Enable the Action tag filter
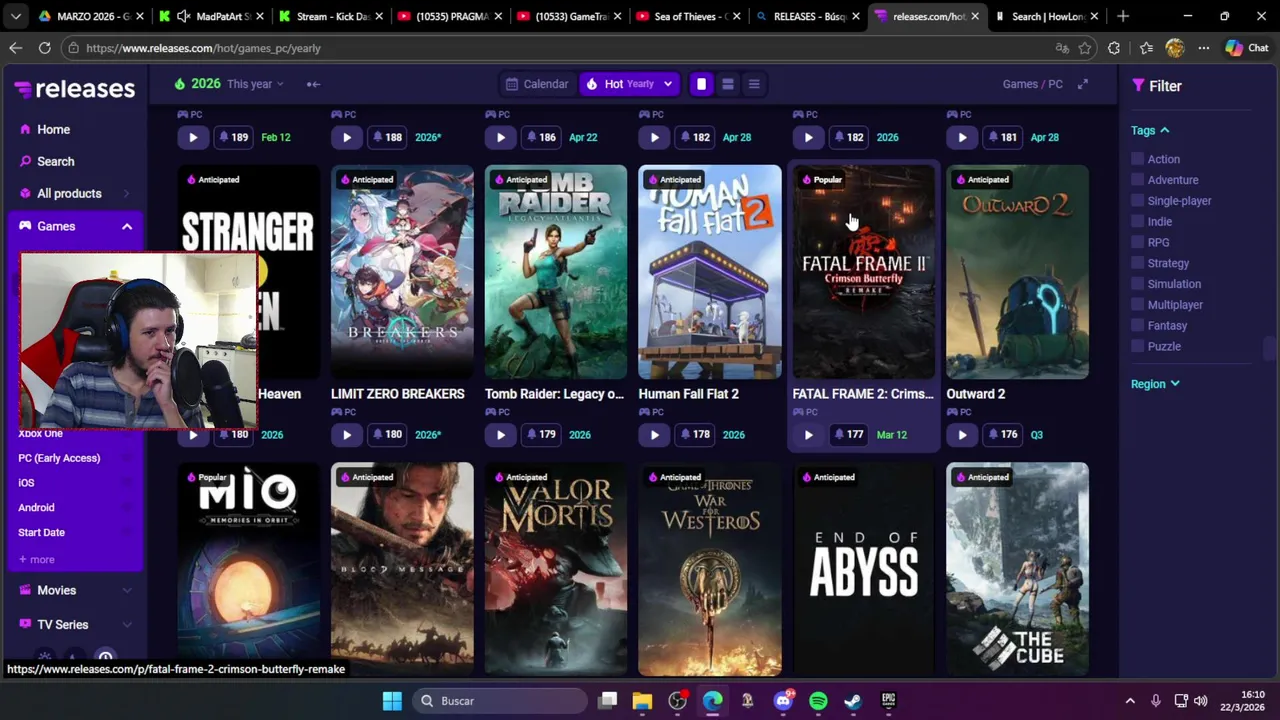 pyautogui.click(x=1138, y=159)
